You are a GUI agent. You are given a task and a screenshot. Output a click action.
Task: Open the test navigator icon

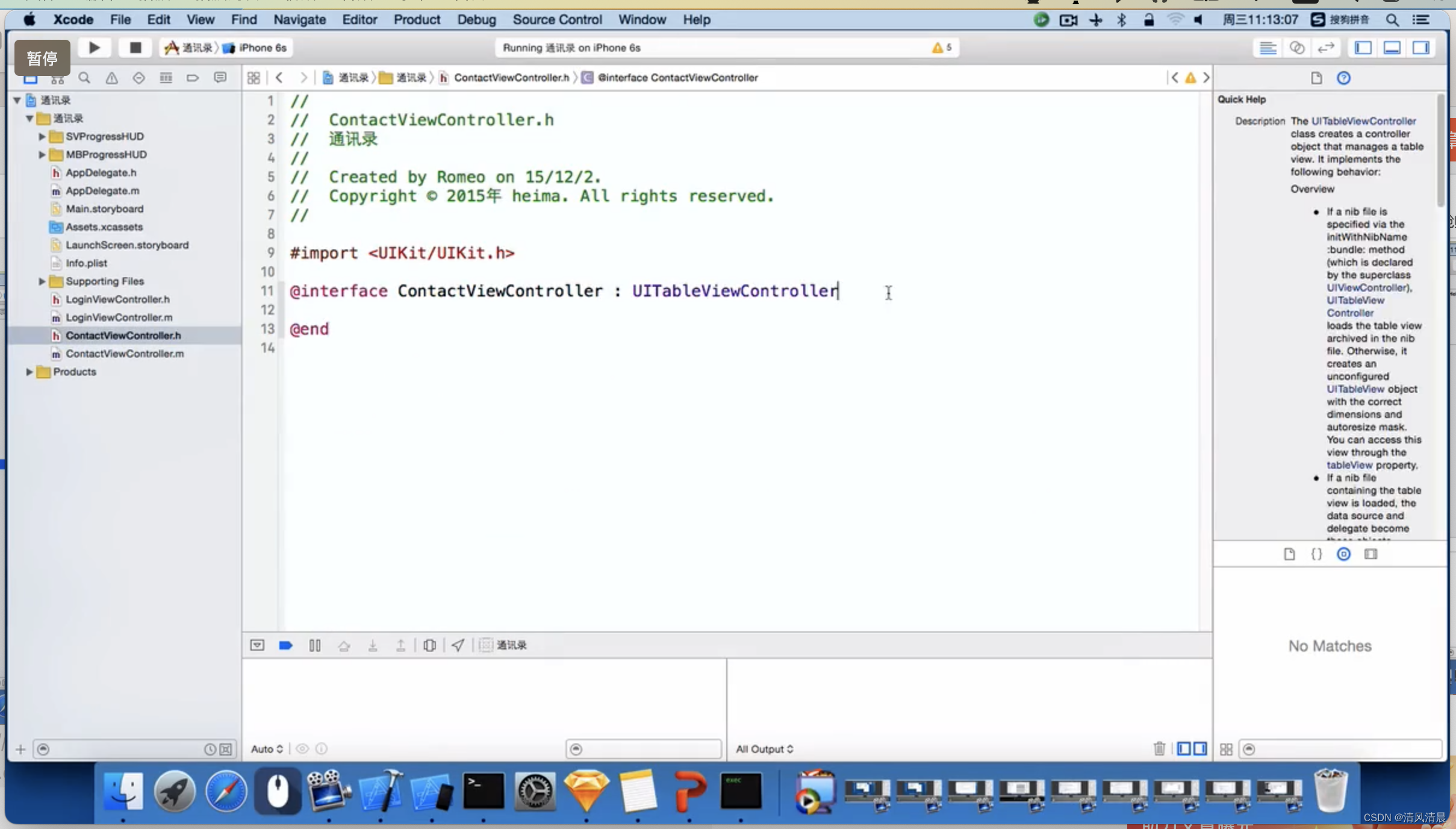(138, 78)
